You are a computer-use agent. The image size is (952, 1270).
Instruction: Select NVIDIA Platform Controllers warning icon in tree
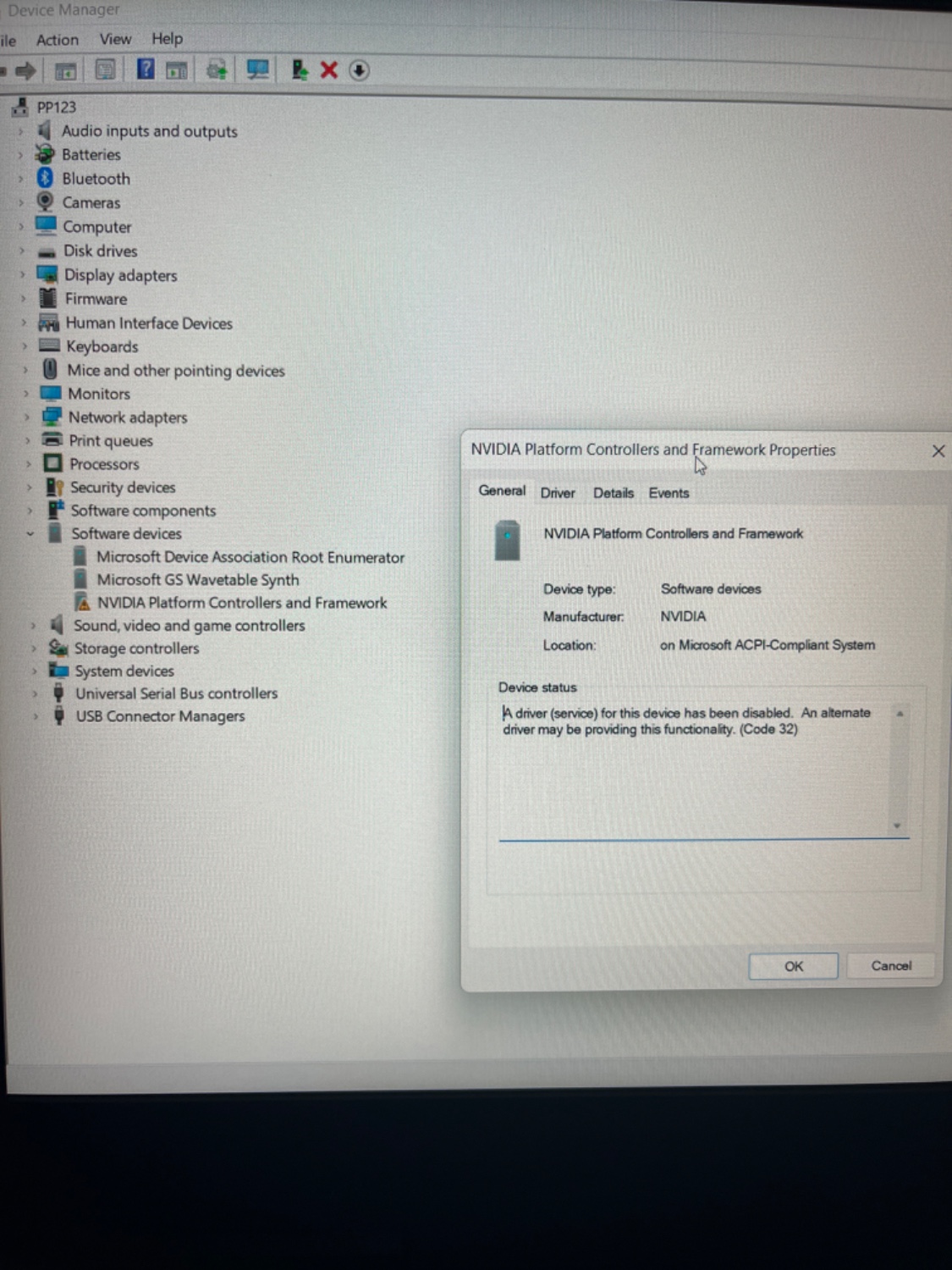pos(82,602)
